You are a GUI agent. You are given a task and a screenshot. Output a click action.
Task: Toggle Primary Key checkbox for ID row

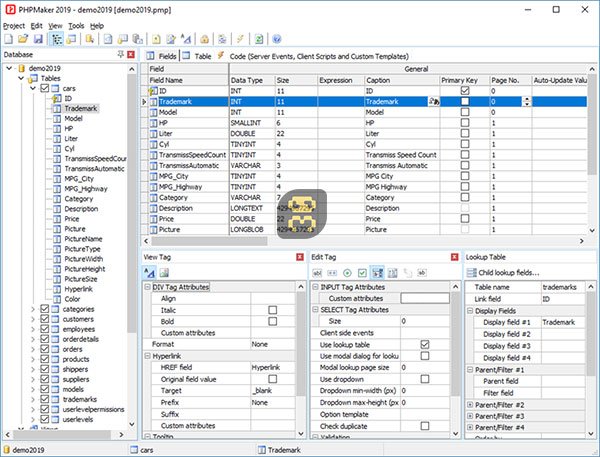tap(465, 91)
